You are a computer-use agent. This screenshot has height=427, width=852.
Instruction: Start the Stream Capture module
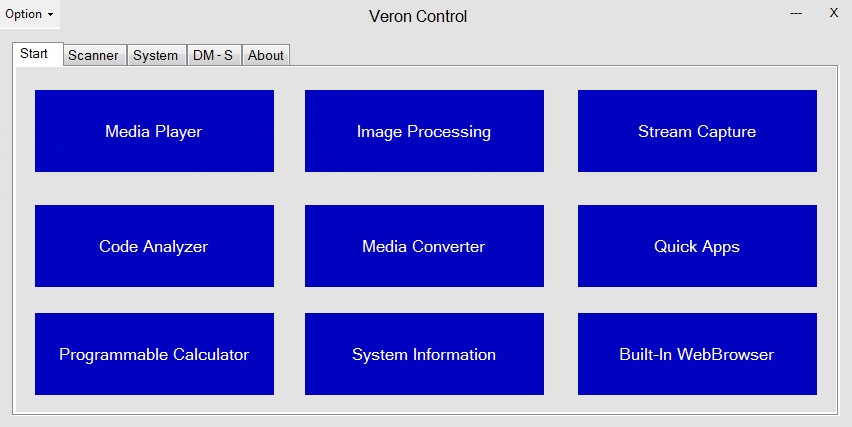(697, 131)
